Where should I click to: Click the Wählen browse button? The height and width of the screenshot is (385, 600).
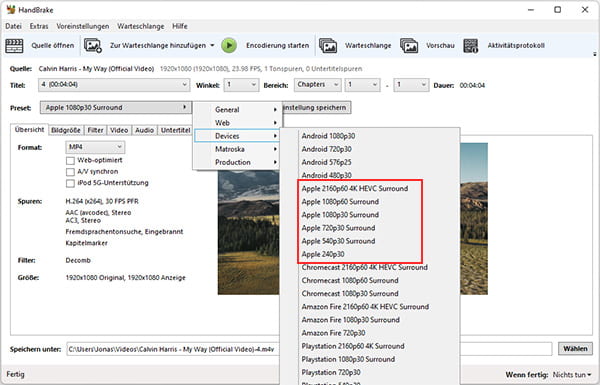(575, 349)
